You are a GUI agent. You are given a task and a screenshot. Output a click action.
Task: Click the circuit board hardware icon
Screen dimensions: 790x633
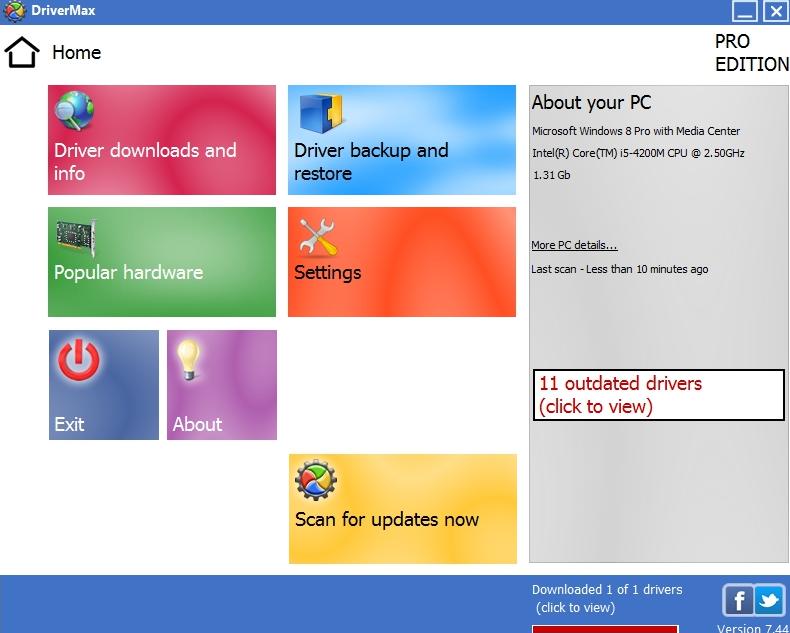(76, 237)
